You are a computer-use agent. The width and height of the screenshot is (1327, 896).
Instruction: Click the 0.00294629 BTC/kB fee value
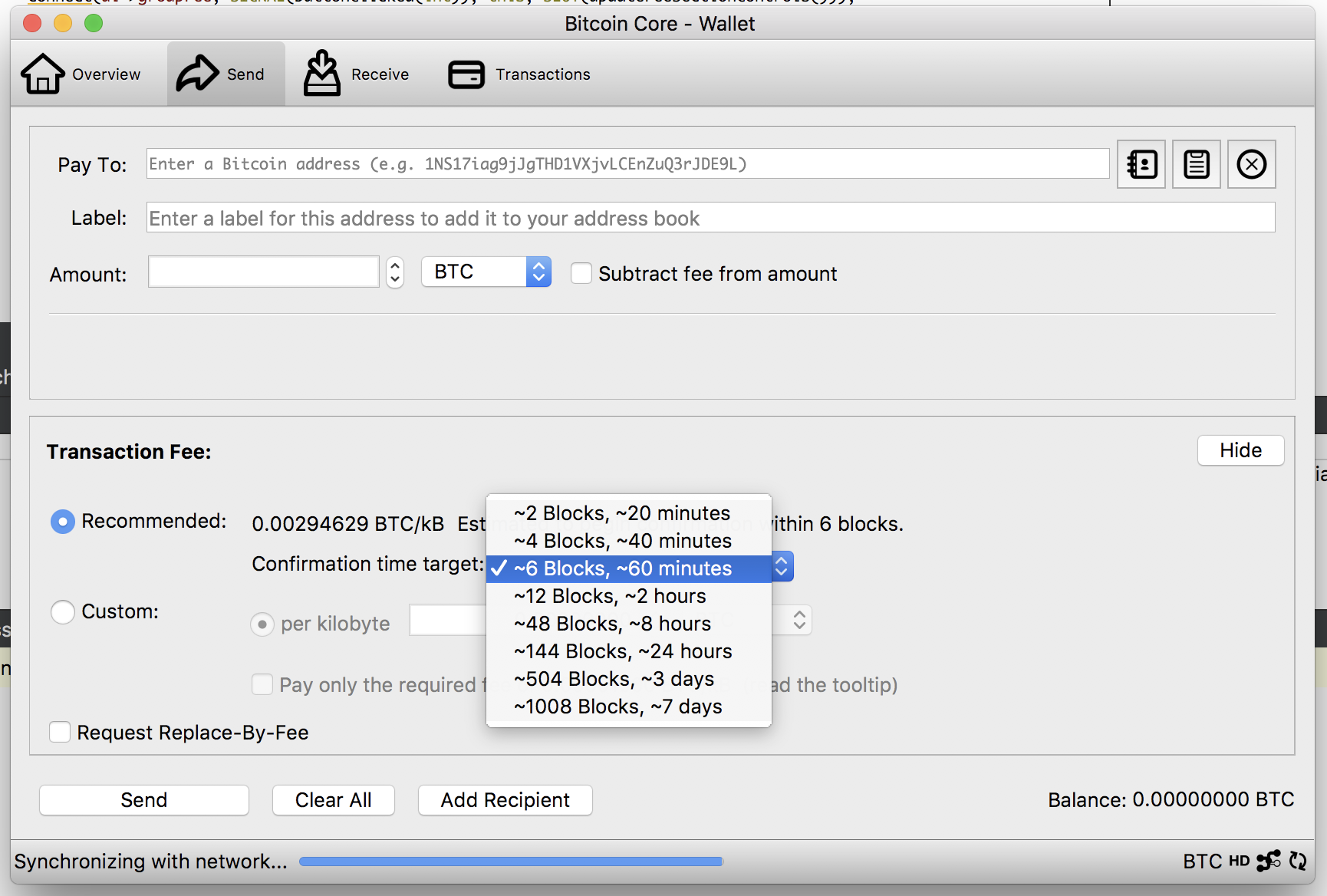[x=348, y=524]
